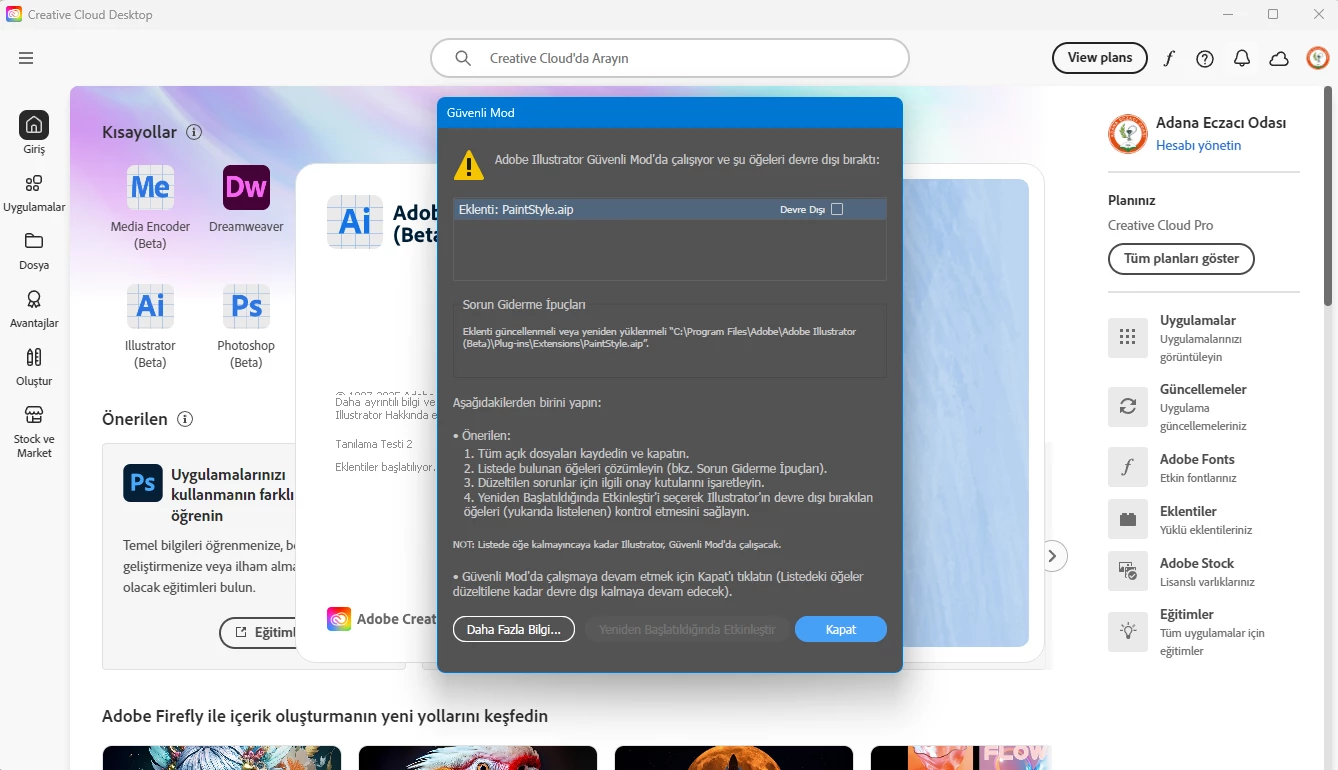Open the notifications bell icon

pyautogui.click(x=1242, y=58)
